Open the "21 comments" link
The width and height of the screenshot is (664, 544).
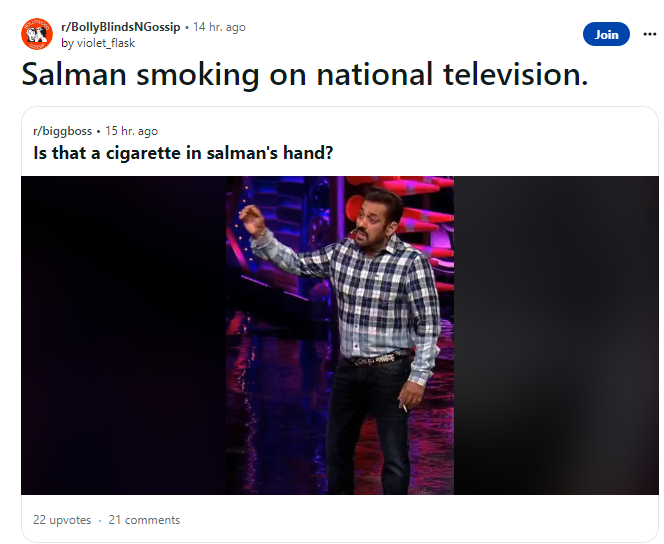[144, 520]
